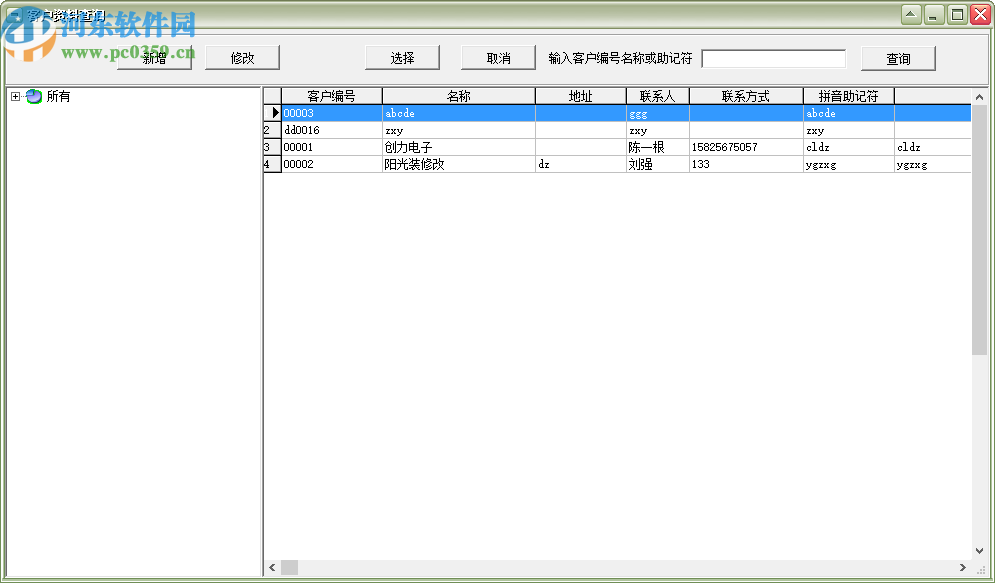Click name cell zxy in 名称 column
The height and width of the screenshot is (583, 995).
(459, 130)
